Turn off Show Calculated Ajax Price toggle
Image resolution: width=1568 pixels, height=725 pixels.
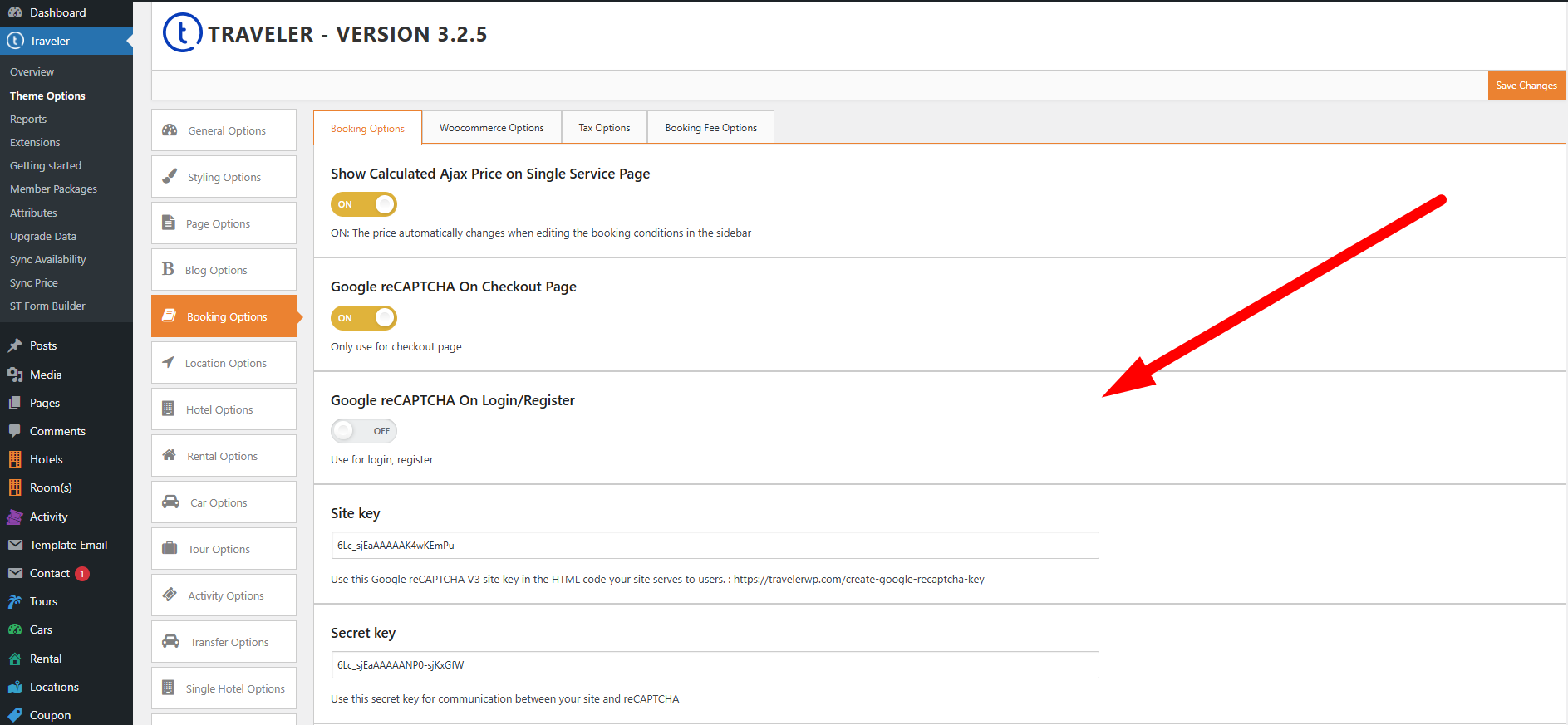364,204
